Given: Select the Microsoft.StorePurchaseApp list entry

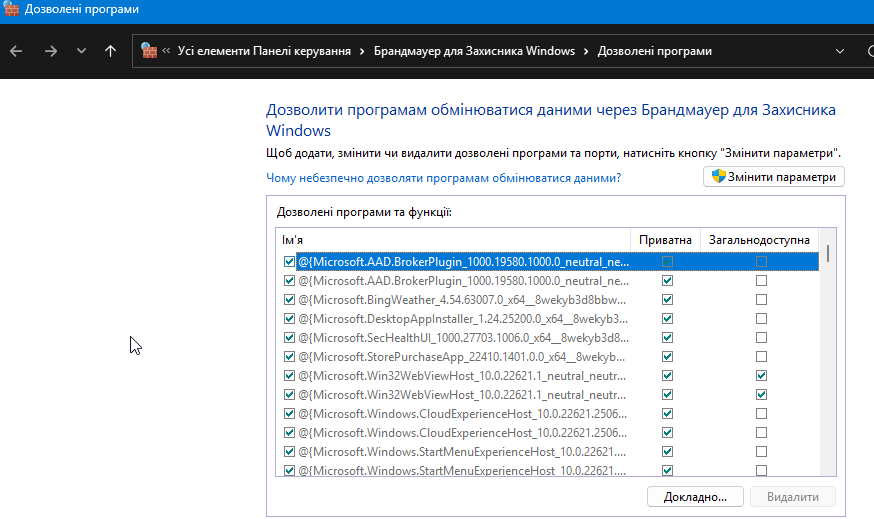Looking at the screenshot, I should click(462, 357).
